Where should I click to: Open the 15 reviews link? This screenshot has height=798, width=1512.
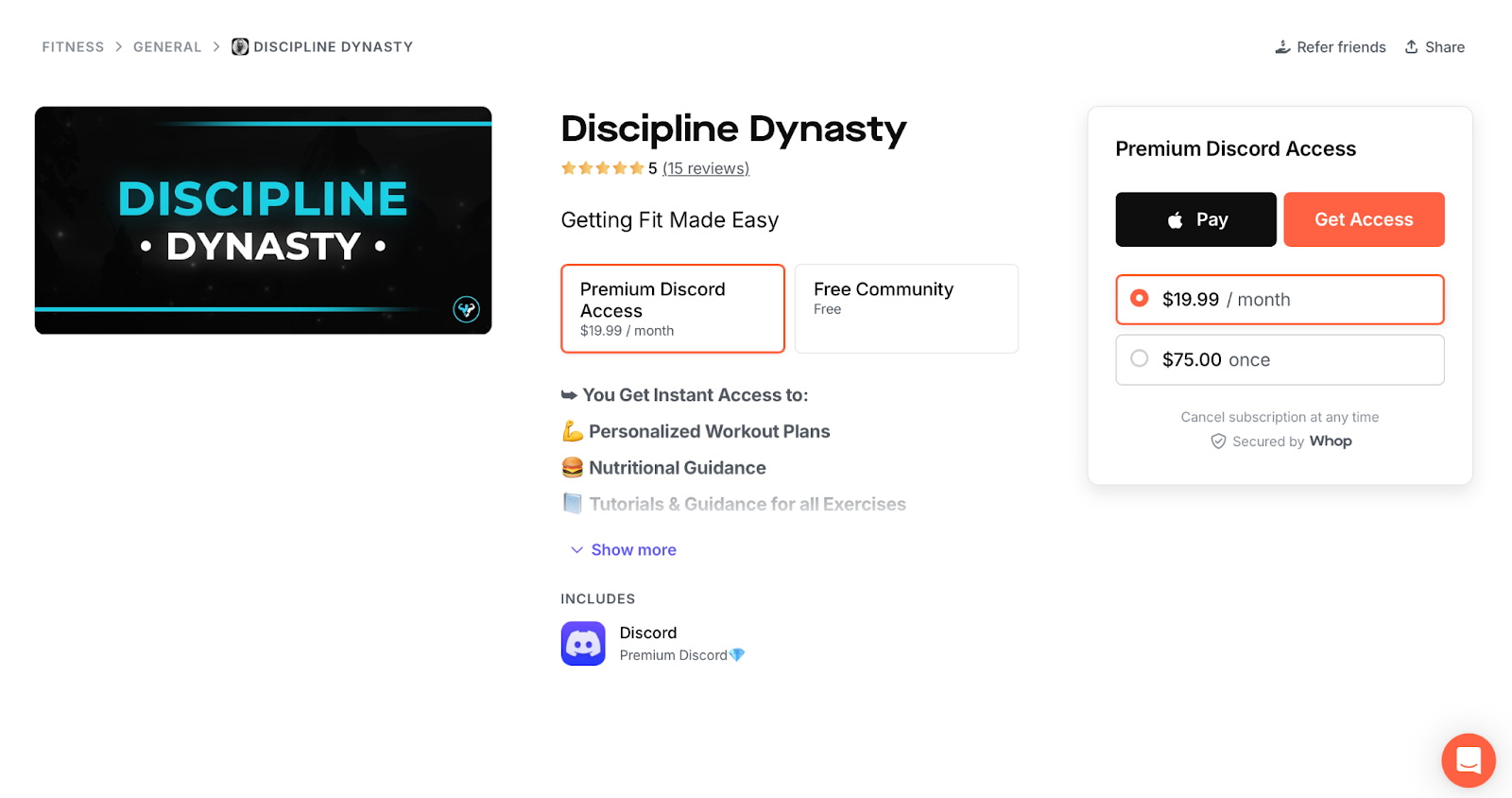pyautogui.click(x=706, y=168)
